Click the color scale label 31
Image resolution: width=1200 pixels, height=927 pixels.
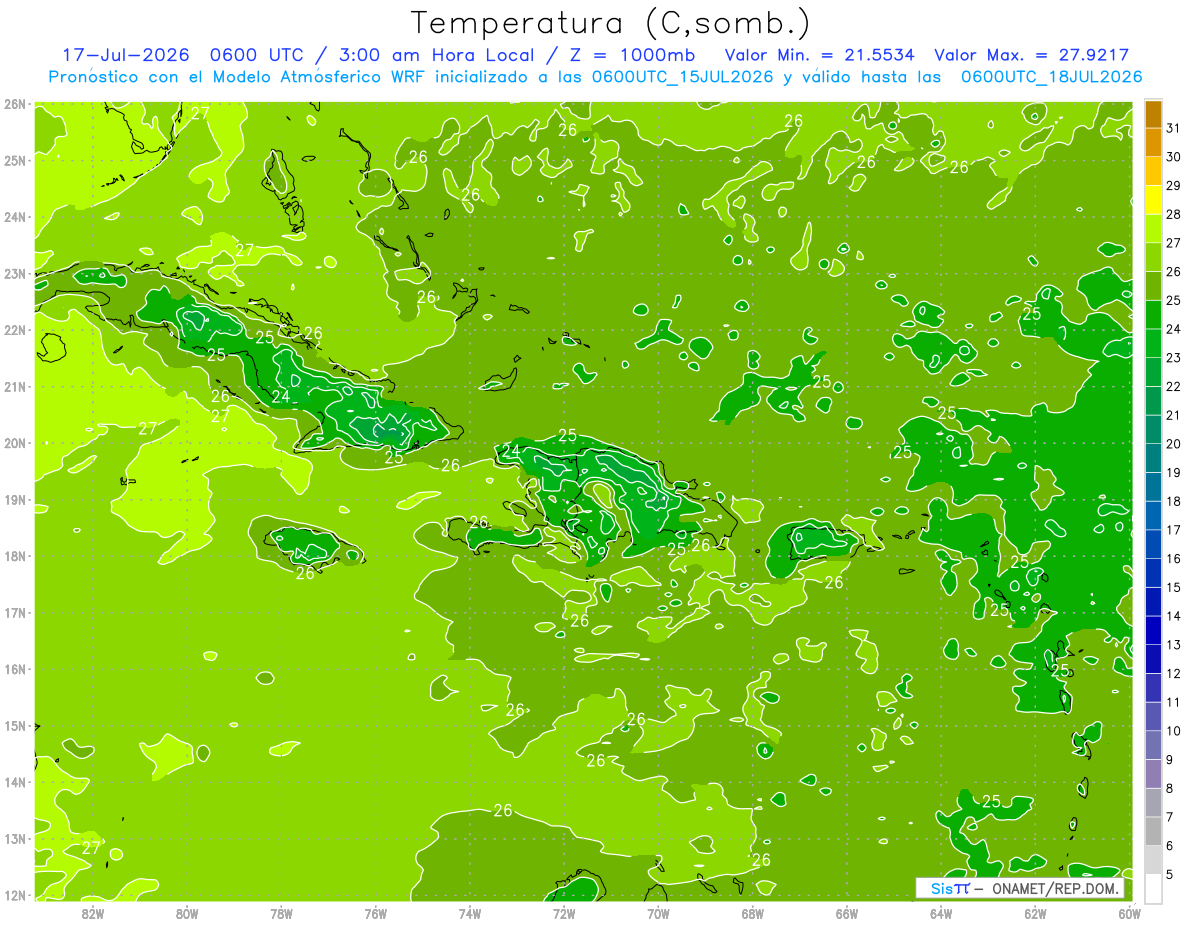1174,128
